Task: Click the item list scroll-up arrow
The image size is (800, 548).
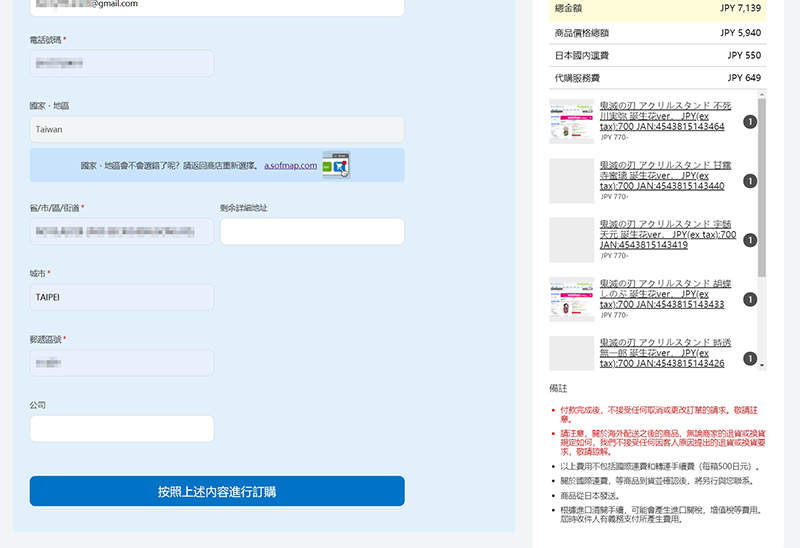Action: pyautogui.click(x=762, y=94)
